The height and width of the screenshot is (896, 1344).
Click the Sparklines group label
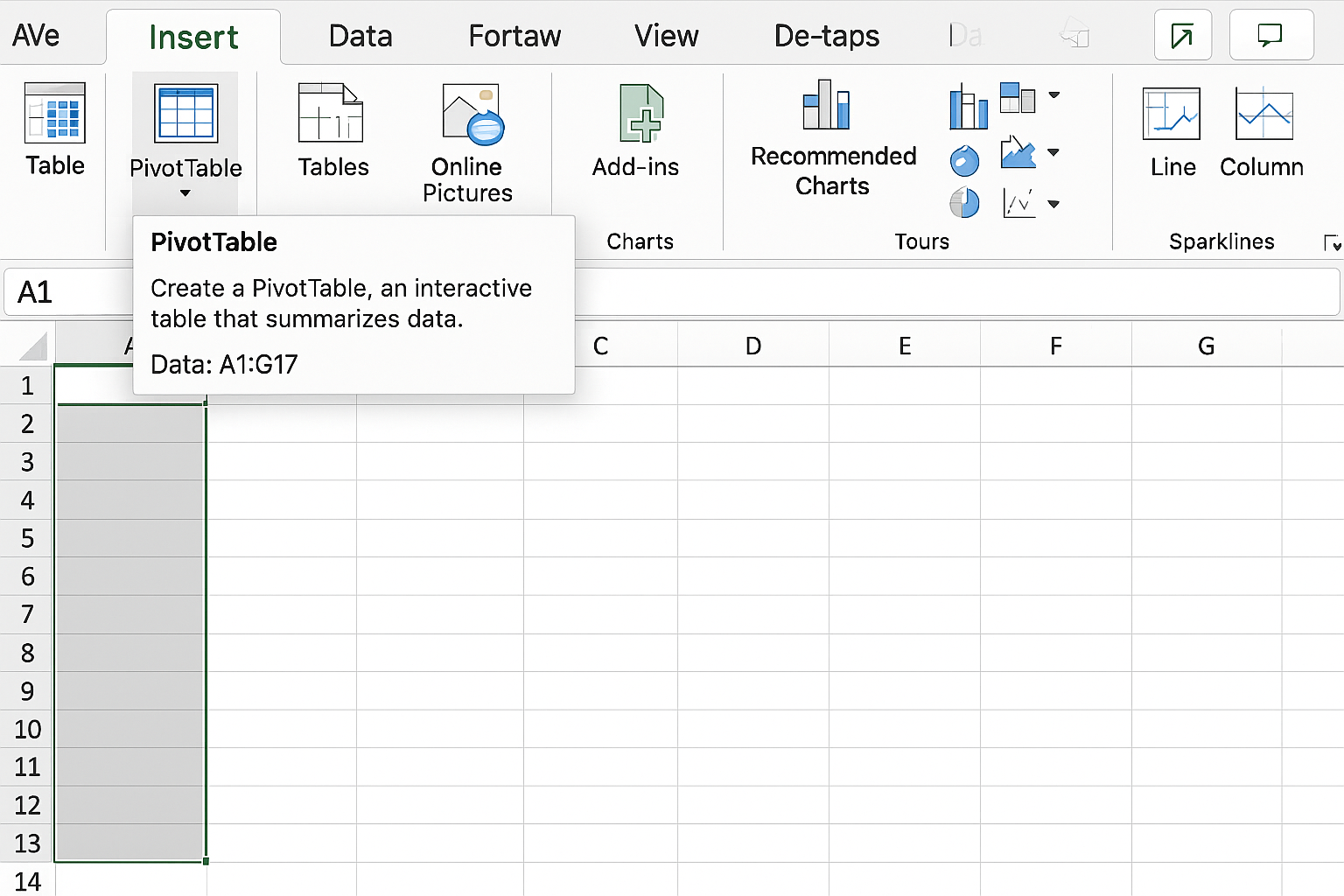1221,241
